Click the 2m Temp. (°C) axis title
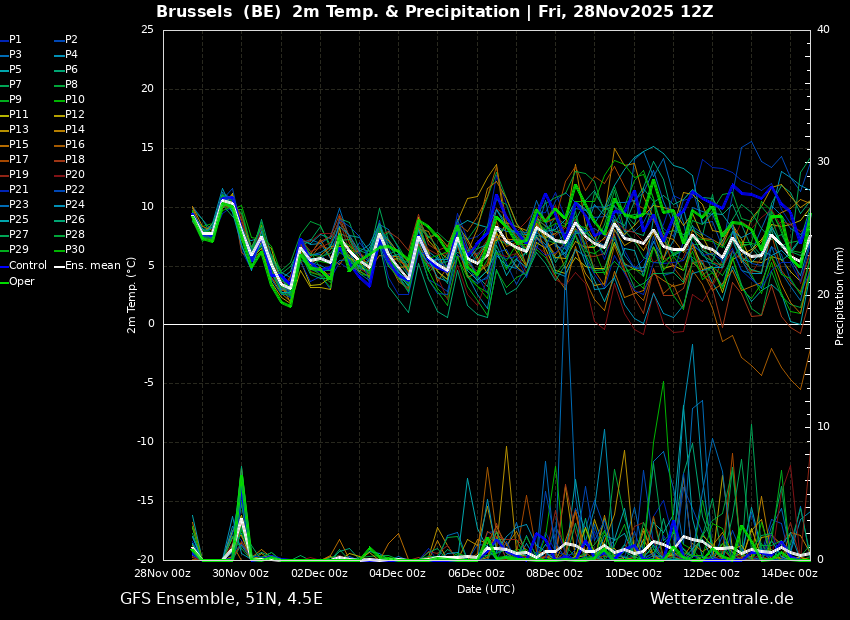This screenshot has width=850, height=620. pos(131,295)
